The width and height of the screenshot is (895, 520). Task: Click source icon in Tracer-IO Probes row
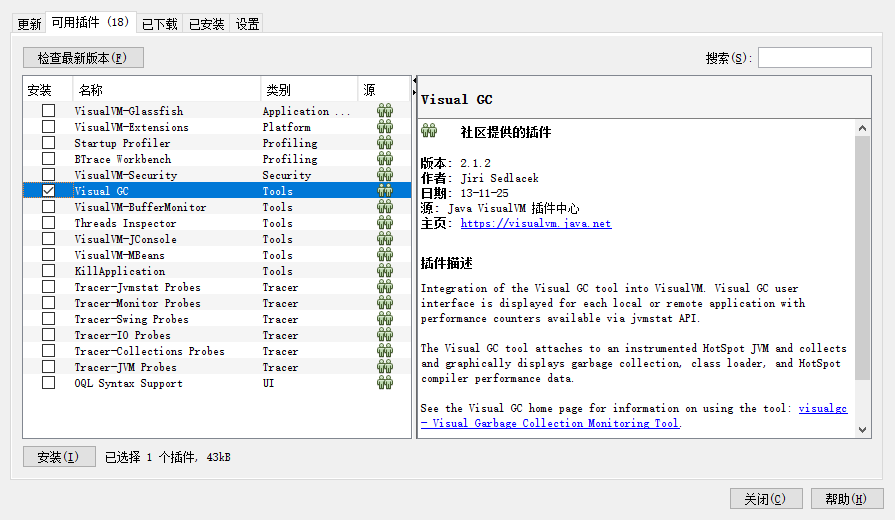click(x=385, y=334)
